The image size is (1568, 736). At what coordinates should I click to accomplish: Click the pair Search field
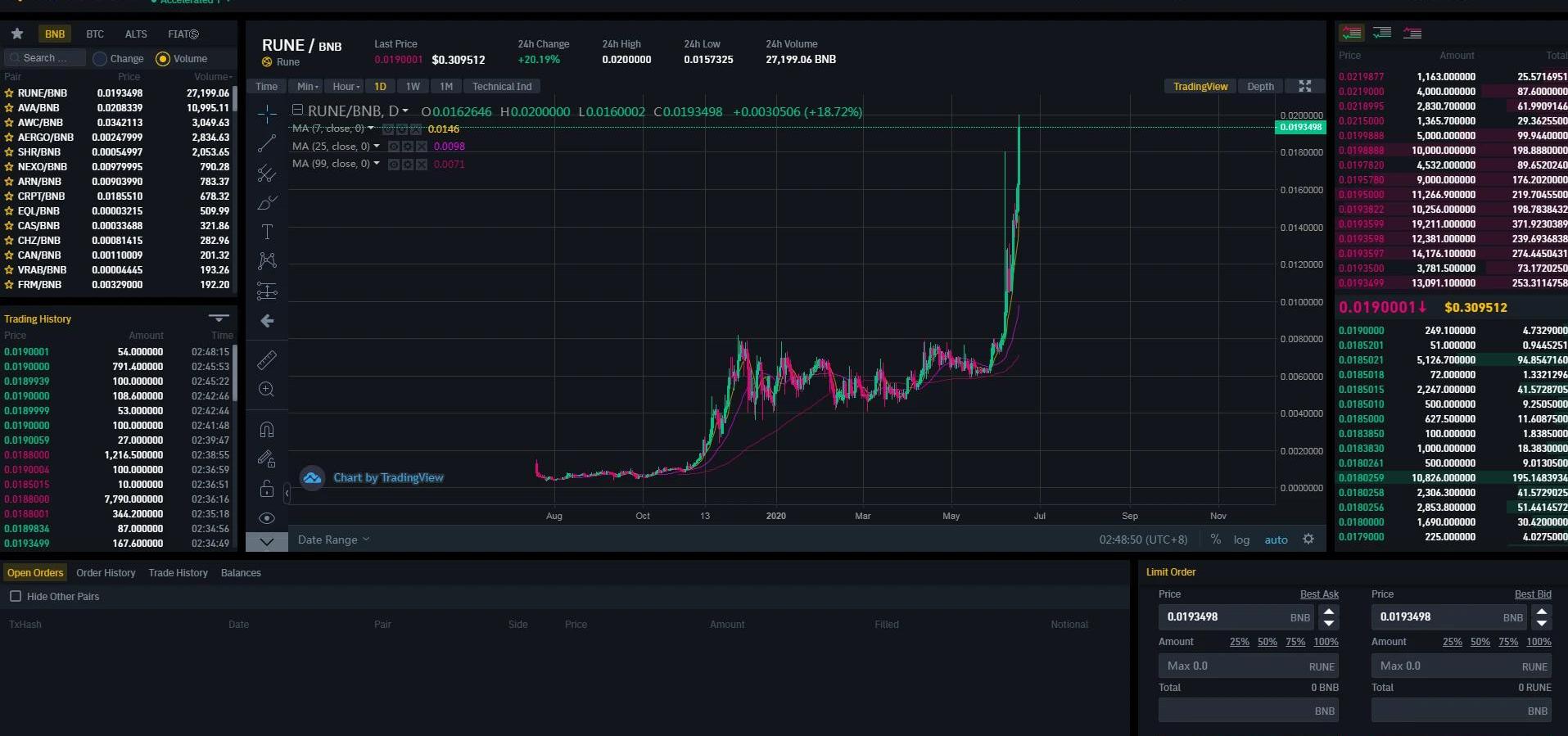tap(45, 58)
